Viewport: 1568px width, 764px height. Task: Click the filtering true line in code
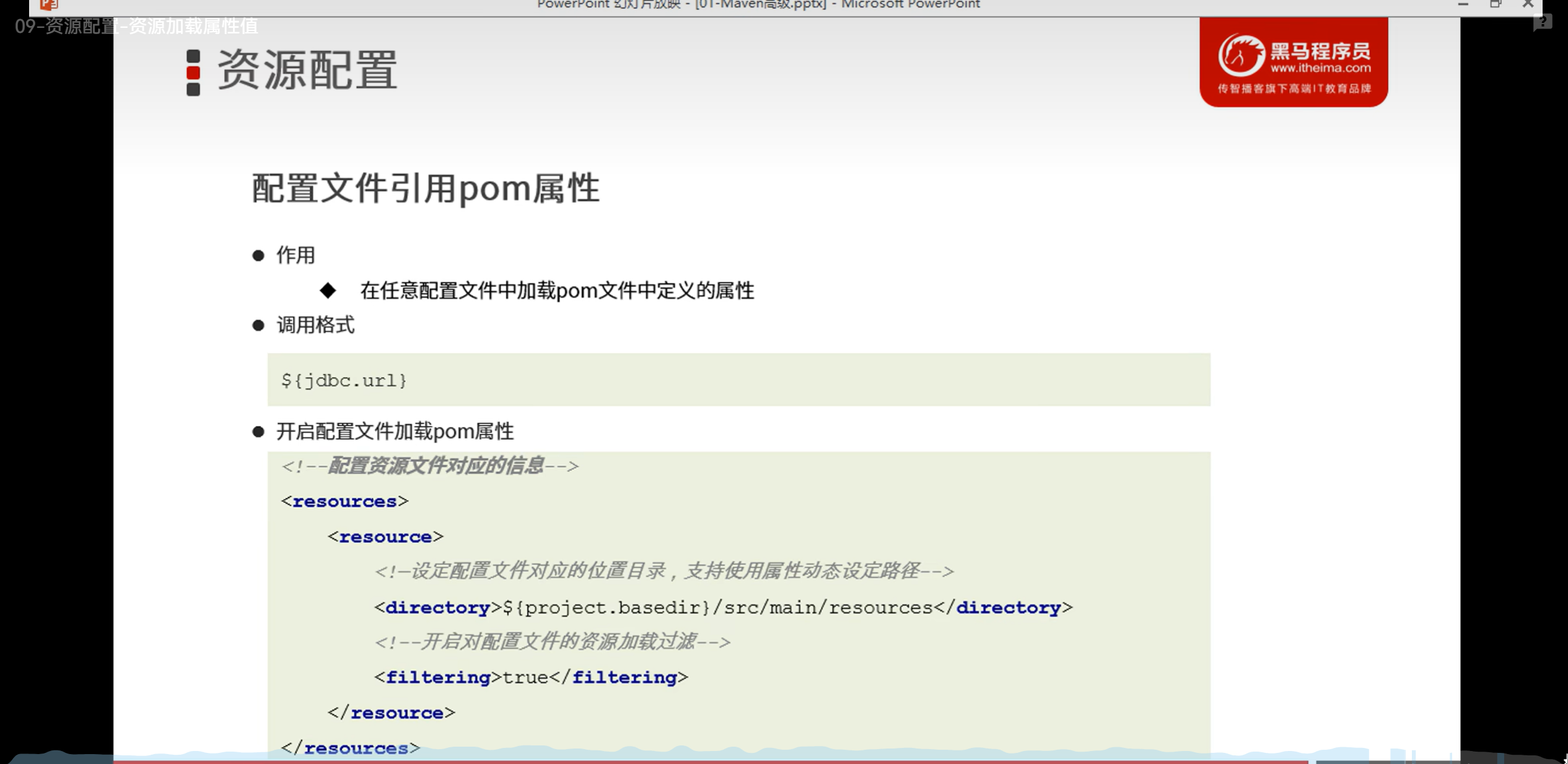point(531,677)
